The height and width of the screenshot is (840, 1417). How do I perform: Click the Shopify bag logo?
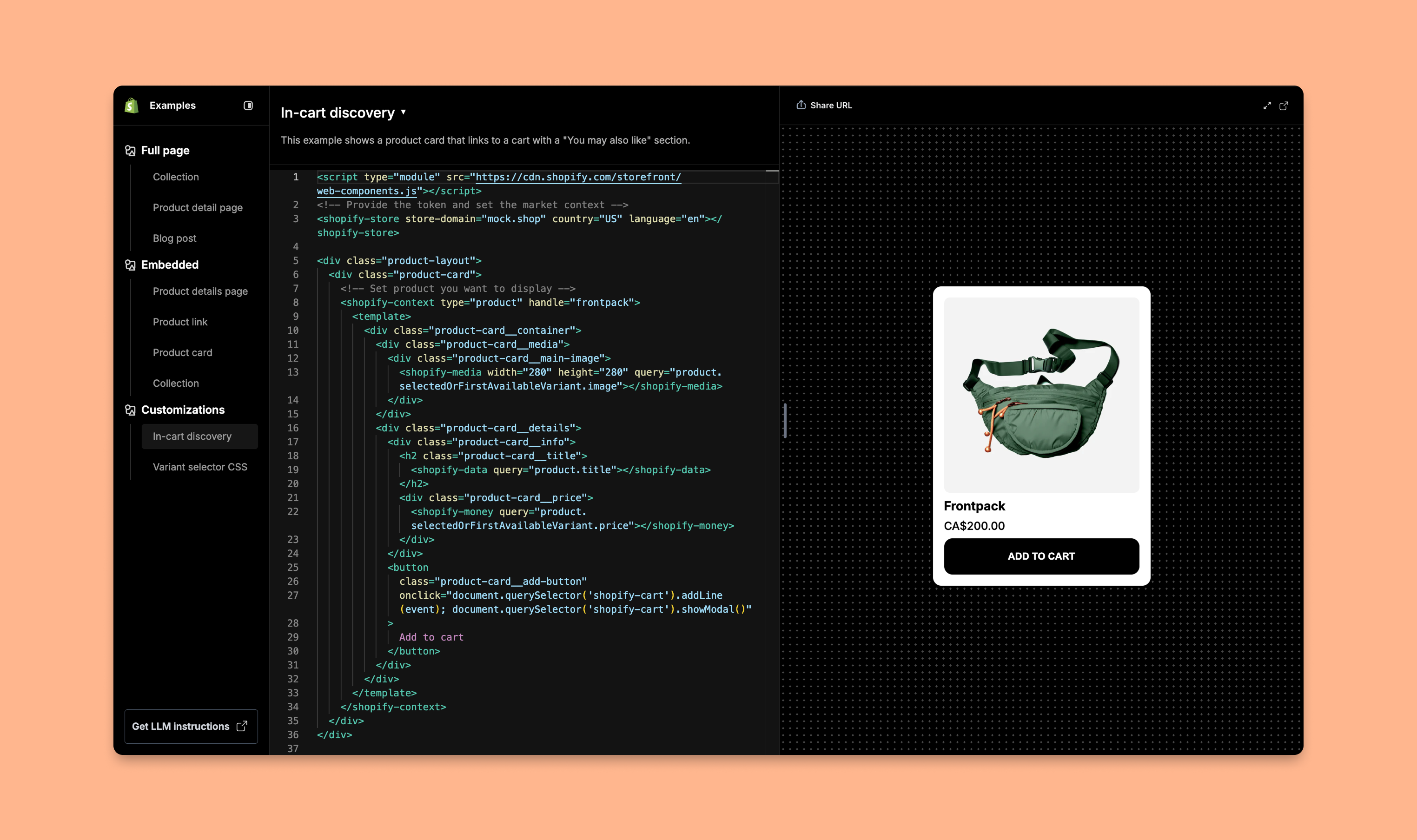click(x=131, y=105)
